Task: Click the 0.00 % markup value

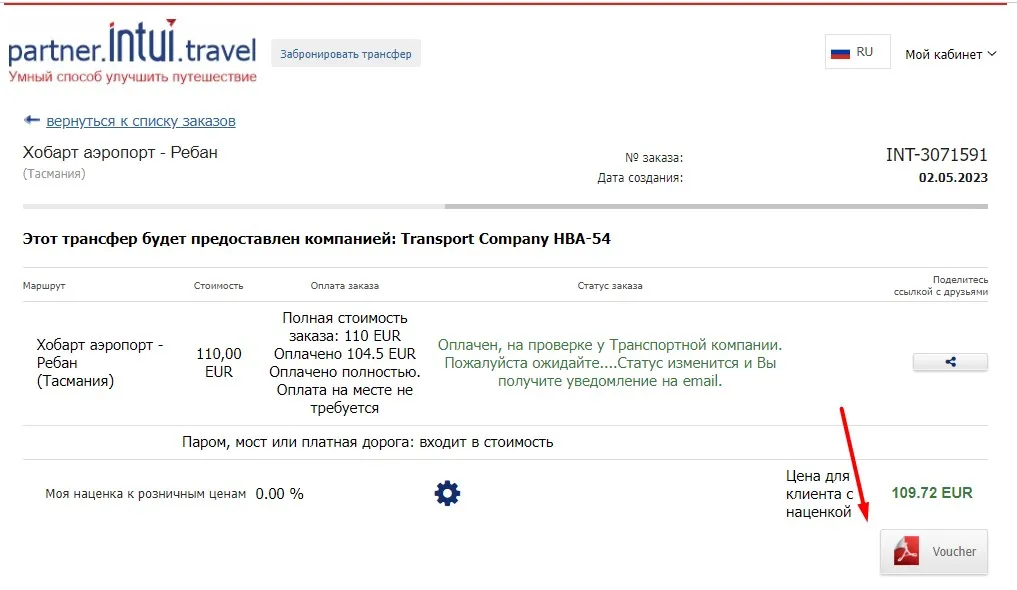Action: pos(280,493)
